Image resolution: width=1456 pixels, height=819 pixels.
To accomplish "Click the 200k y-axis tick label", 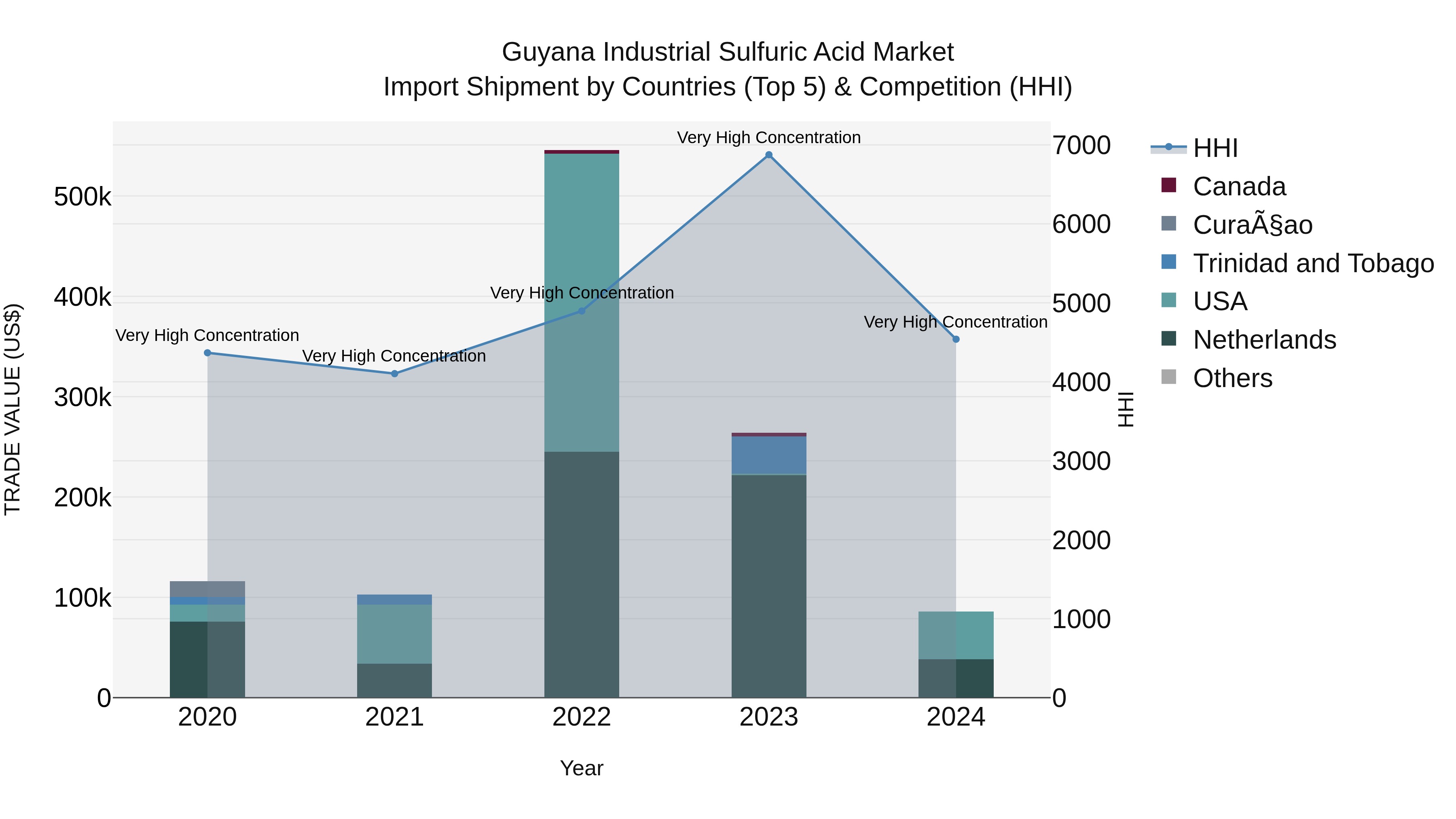I will coord(83,498).
